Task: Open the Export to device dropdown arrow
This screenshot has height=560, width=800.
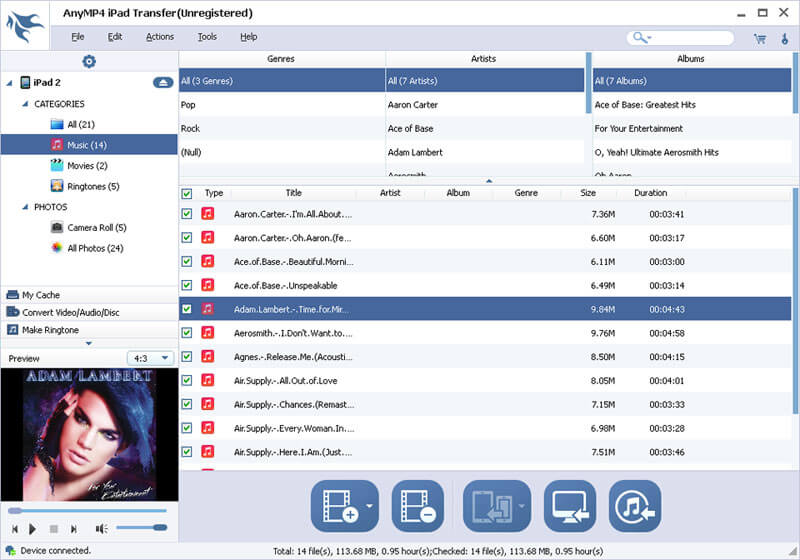Action: [522, 506]
